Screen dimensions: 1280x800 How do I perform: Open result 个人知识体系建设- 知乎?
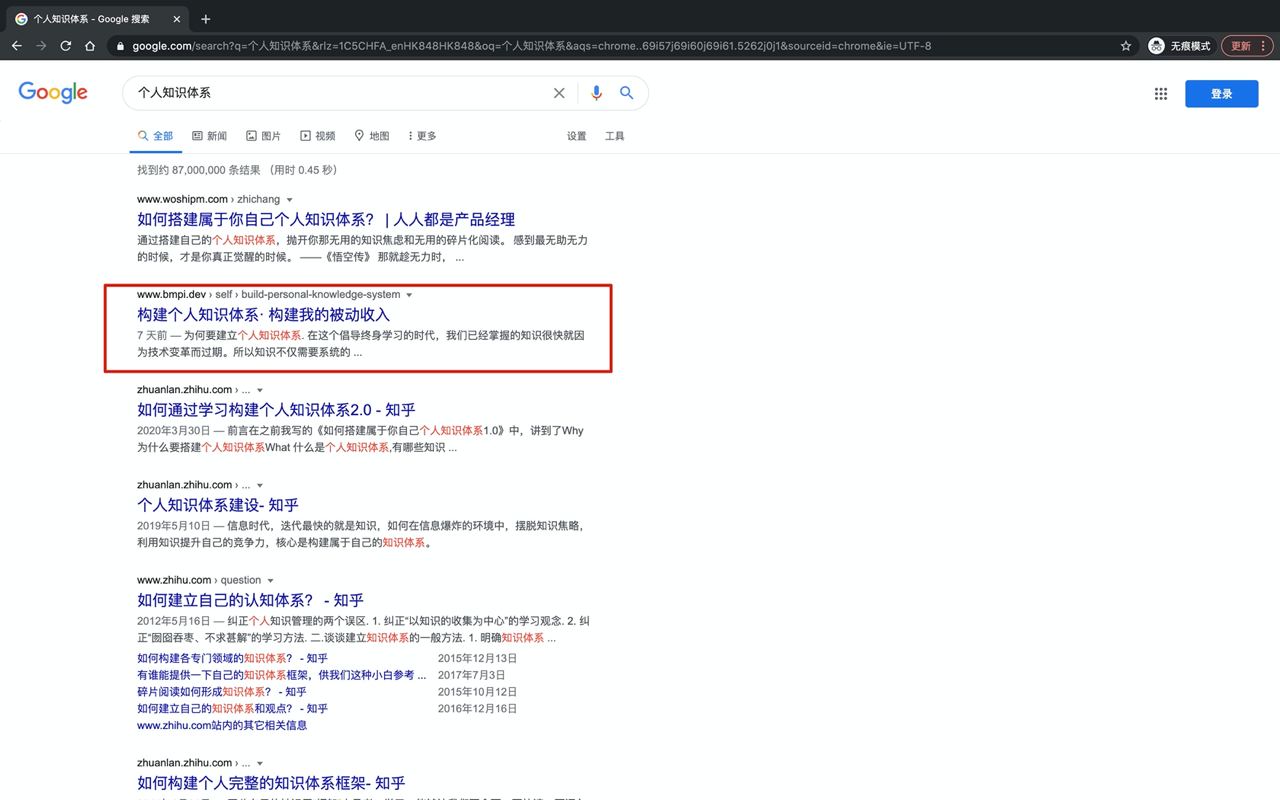pos(218,505)
